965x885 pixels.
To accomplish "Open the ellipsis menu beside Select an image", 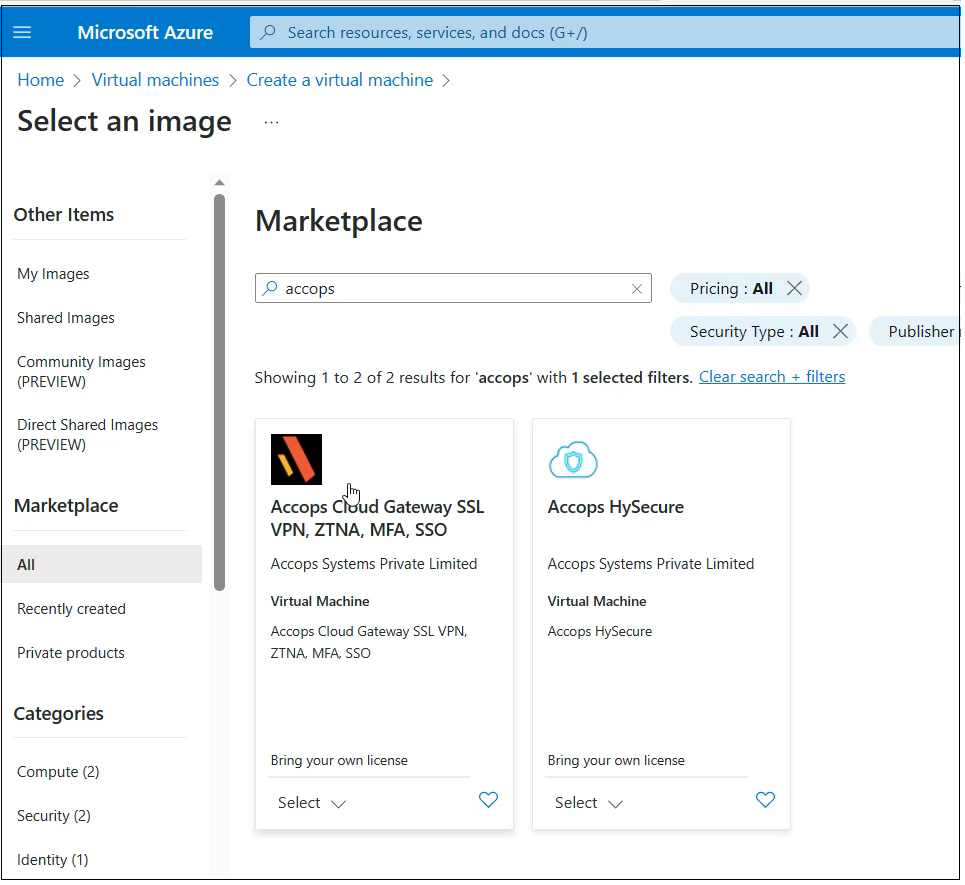I will (x=272, y=123).
